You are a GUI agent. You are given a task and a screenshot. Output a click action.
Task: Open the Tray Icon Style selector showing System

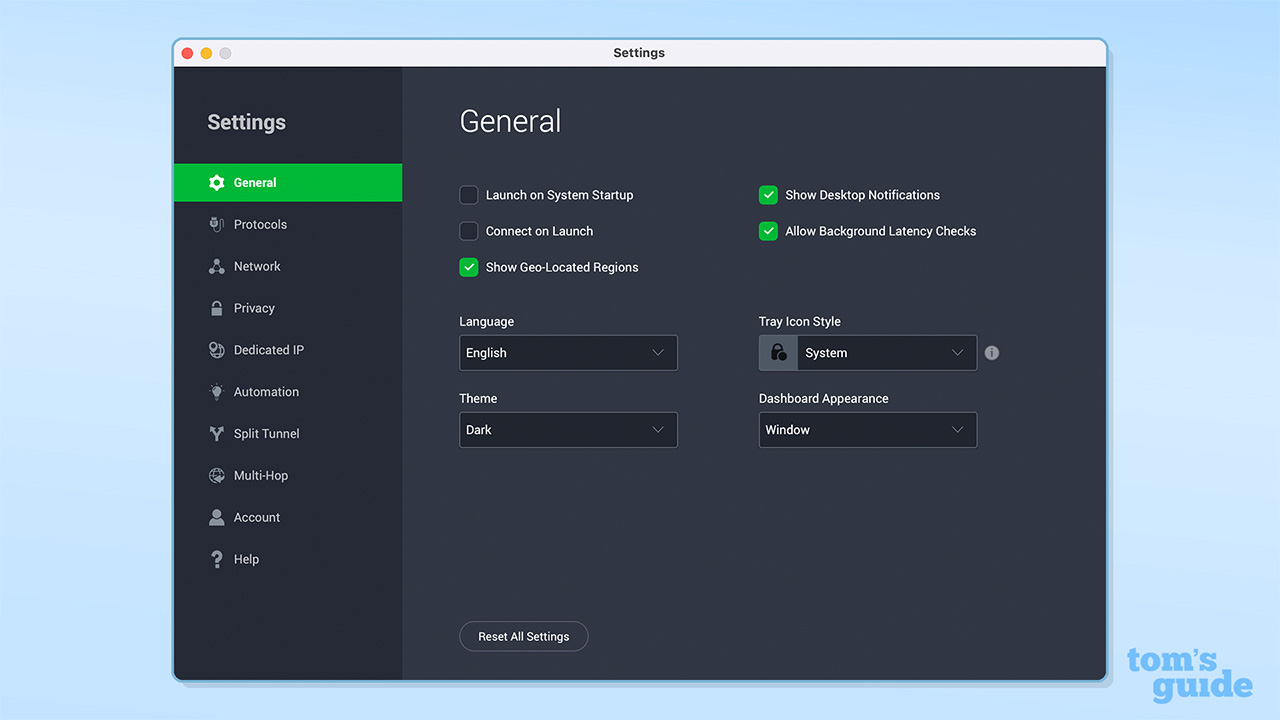coord(885,352)
